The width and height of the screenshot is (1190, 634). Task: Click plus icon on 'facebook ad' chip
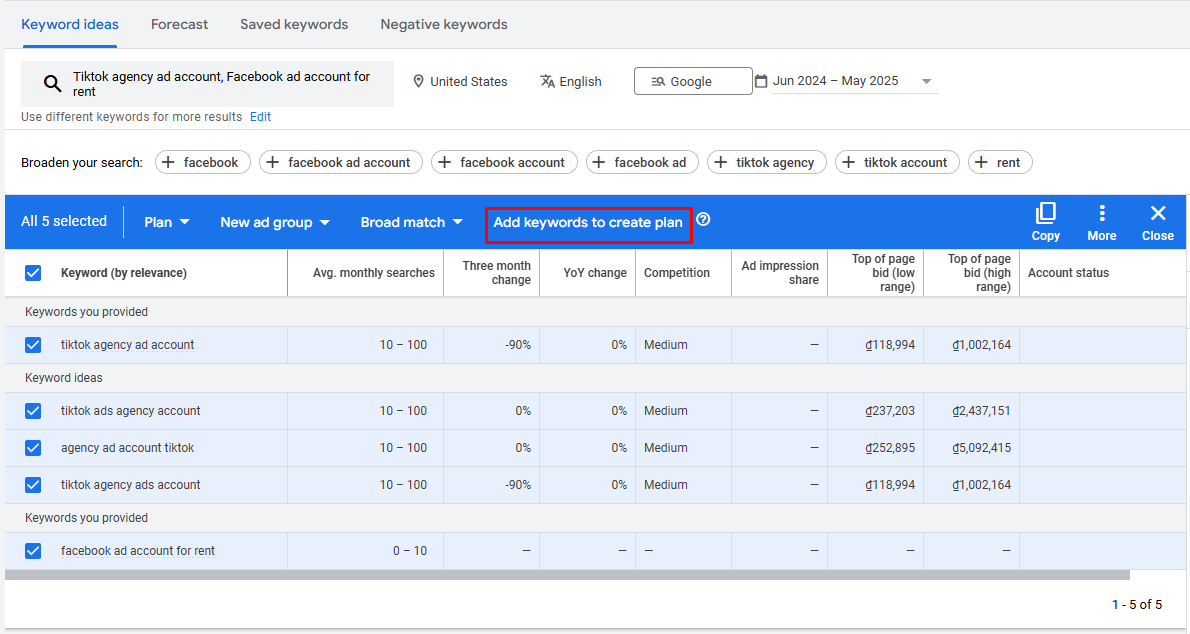tap(599, 162)
